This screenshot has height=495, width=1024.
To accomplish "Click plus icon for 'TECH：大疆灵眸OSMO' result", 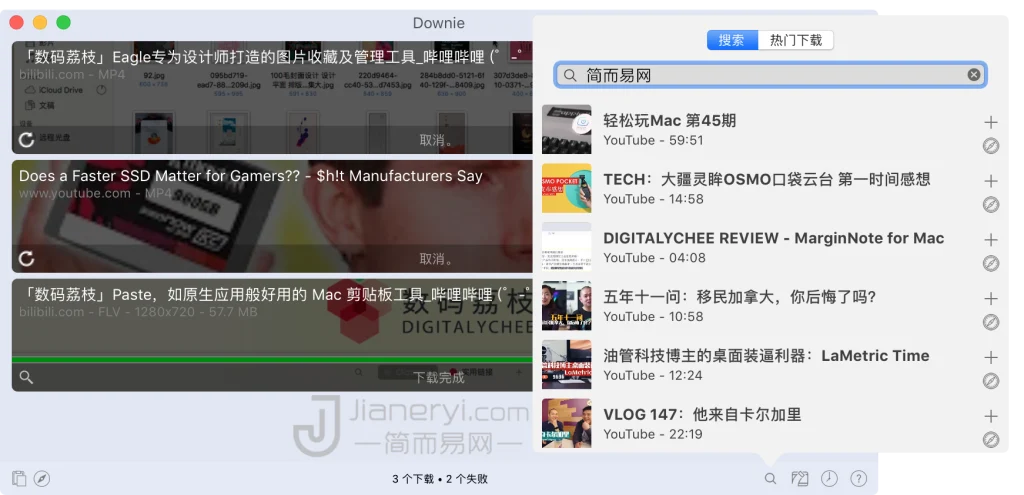I will pyautogui.click(x=991, y=181).
